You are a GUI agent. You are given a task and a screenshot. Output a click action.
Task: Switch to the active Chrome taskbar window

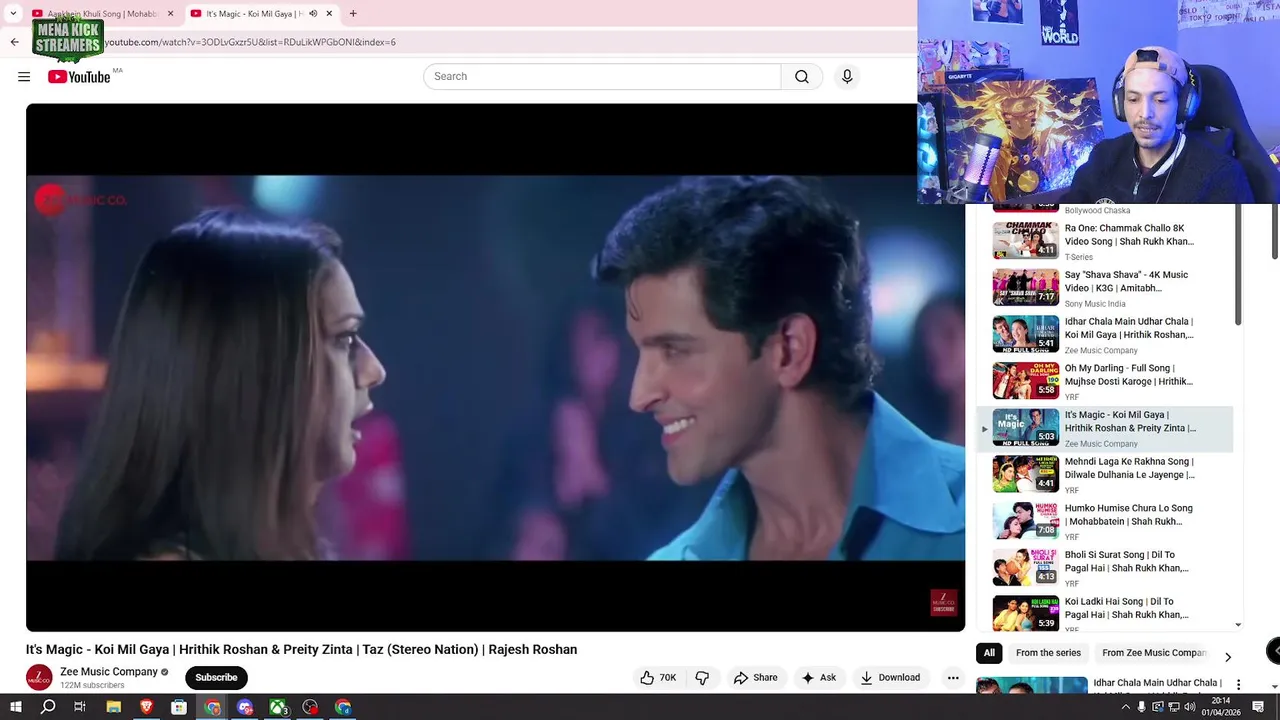point(213,707)
